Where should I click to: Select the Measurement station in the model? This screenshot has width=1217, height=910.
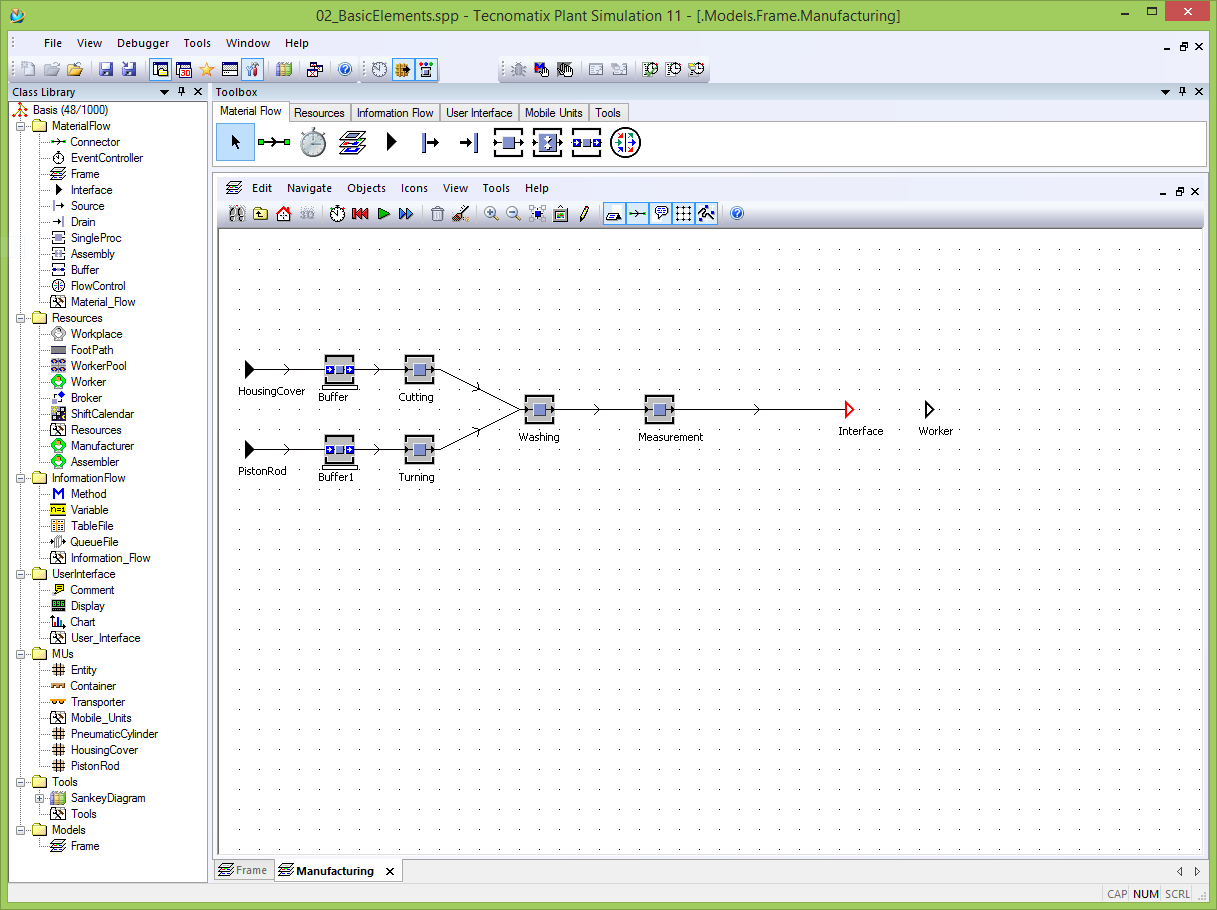click(x=659, y=409)
